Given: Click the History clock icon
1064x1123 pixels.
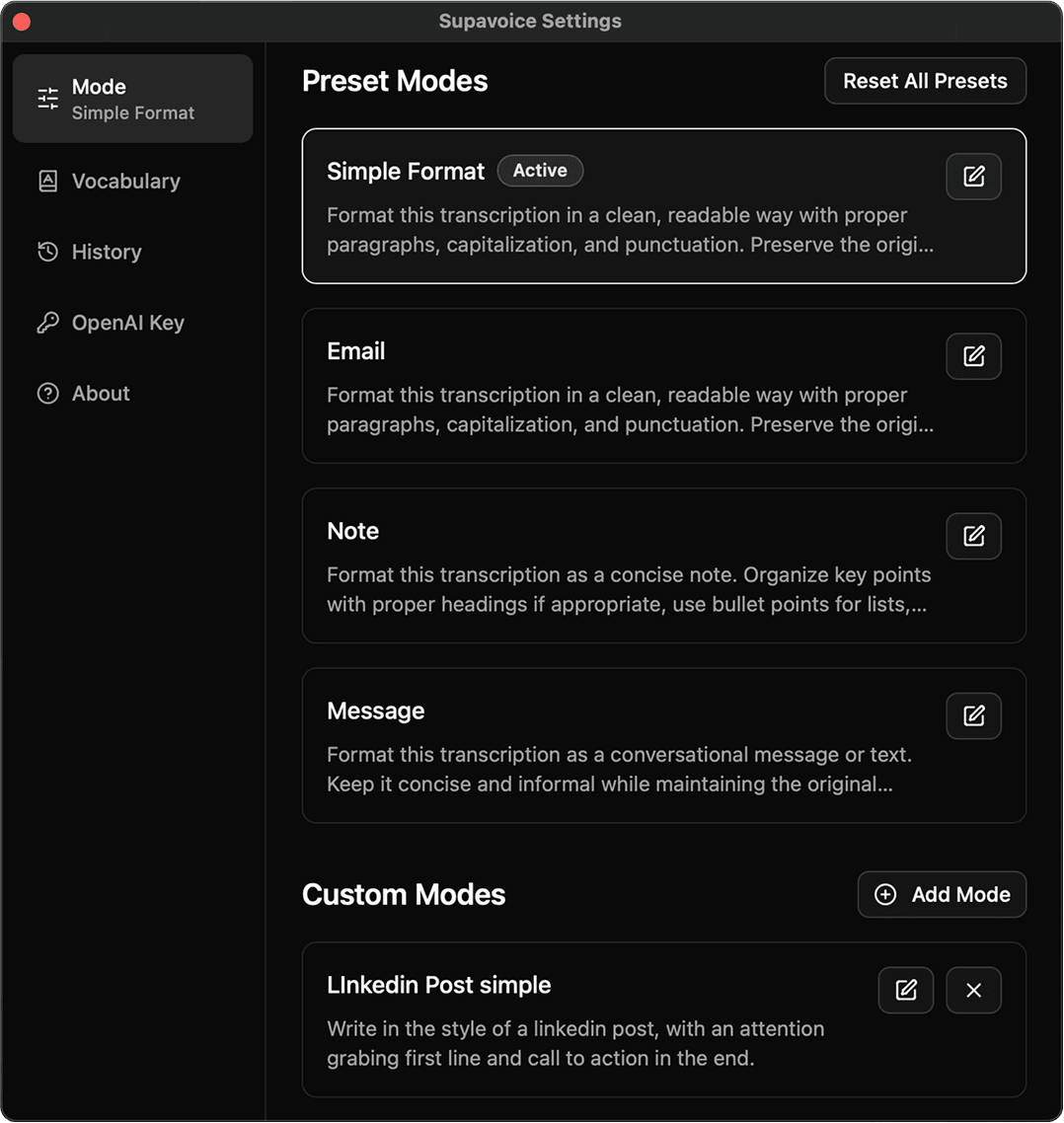Looking at the screenshot, I should click(48, 252).
